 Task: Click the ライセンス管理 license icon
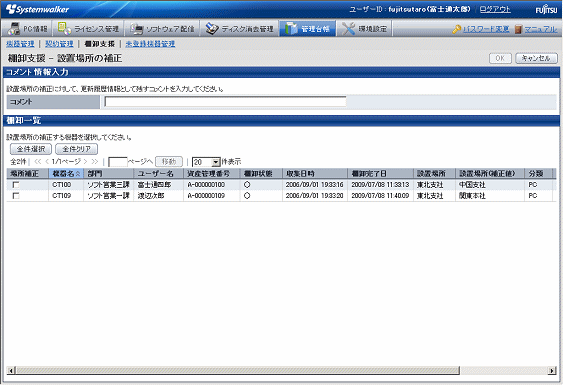[64, 28]
